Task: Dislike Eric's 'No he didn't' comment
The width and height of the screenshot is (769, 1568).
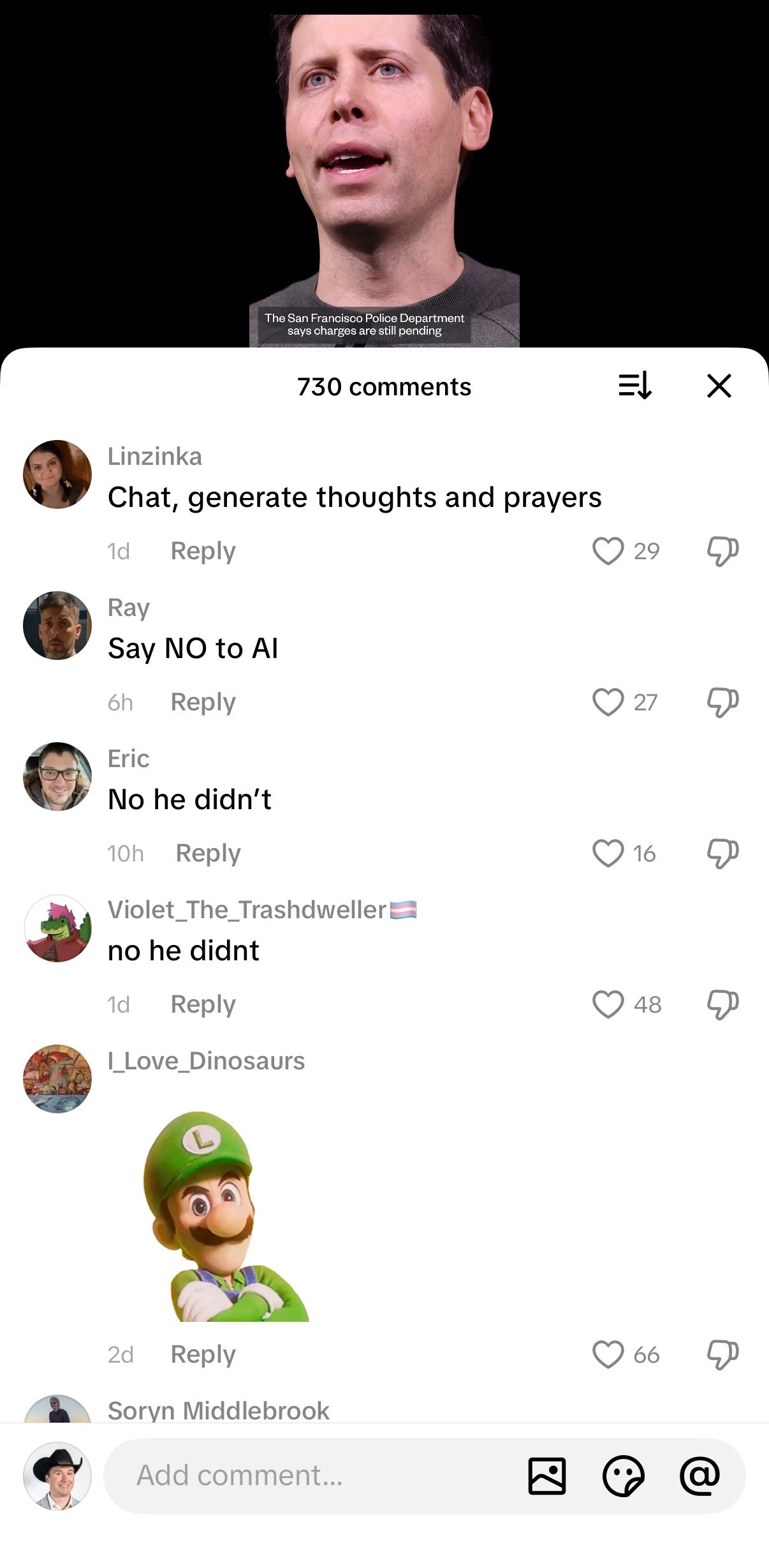Action: pyautogui.click(x=722, y=853)
